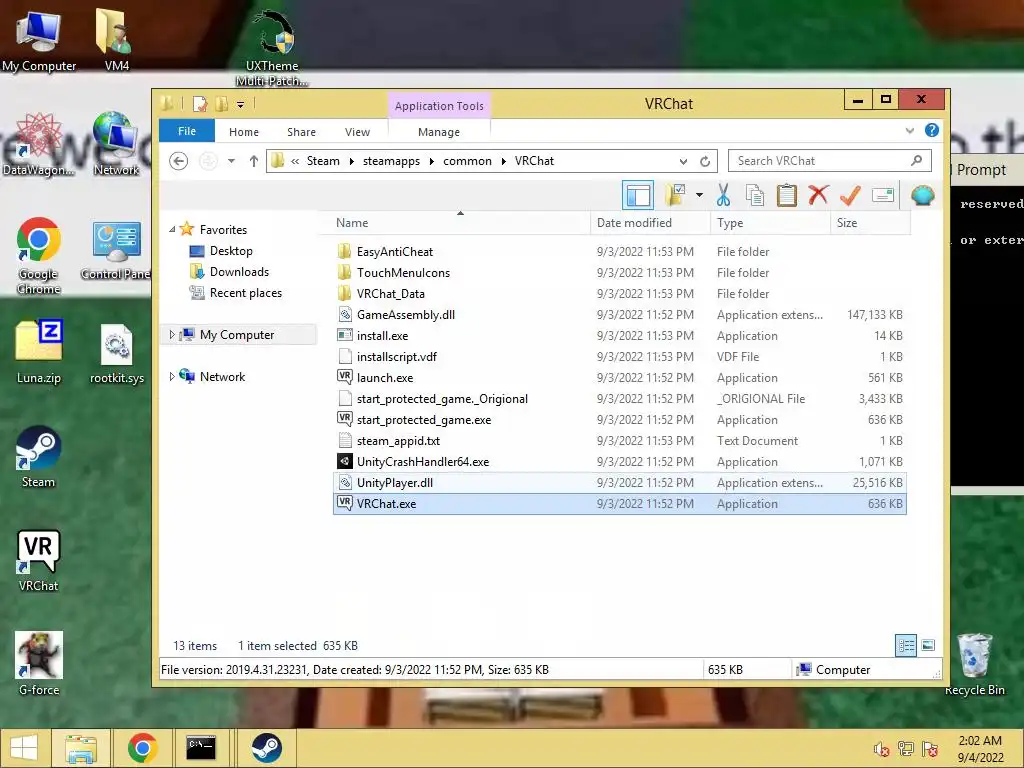Viewport: 1024px width, 768px height.
Task: Click the muted volume tray icon
Action: [x=881, y=749]
